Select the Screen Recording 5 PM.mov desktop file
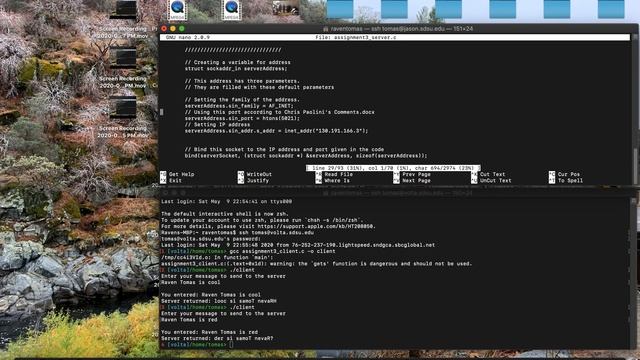Image resolution: width=640 pixels, height=360 pixels. 123,117
